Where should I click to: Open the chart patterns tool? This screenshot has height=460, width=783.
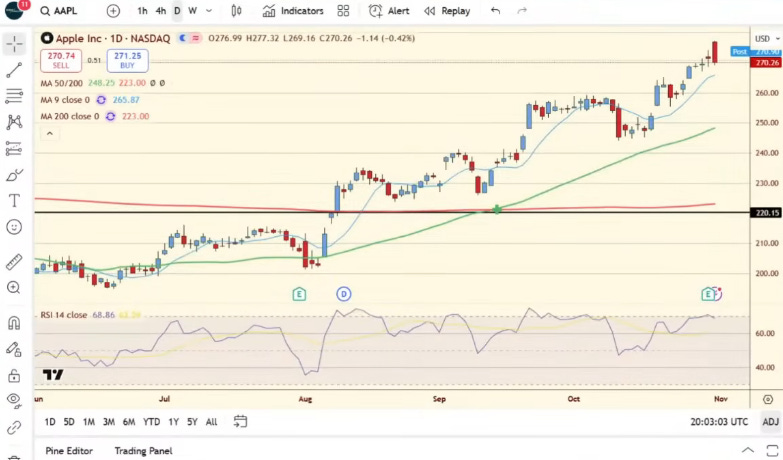click(14, 122)
